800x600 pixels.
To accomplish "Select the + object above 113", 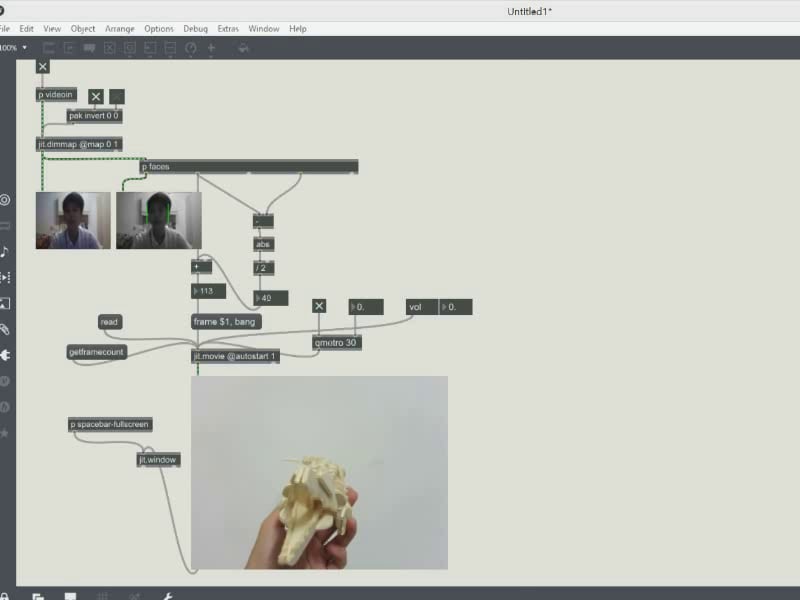I will coord(201,267).
